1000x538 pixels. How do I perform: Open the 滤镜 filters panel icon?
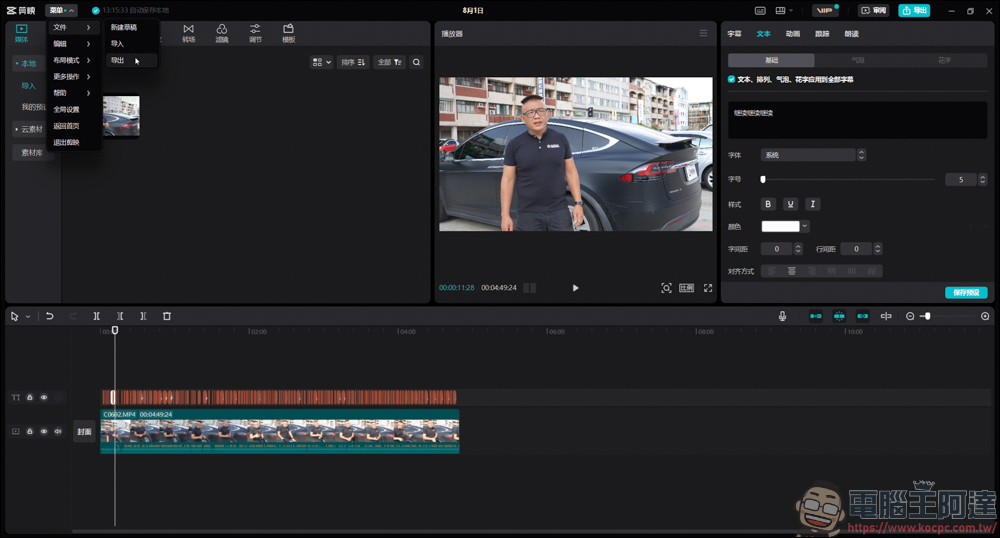(221, 33)
